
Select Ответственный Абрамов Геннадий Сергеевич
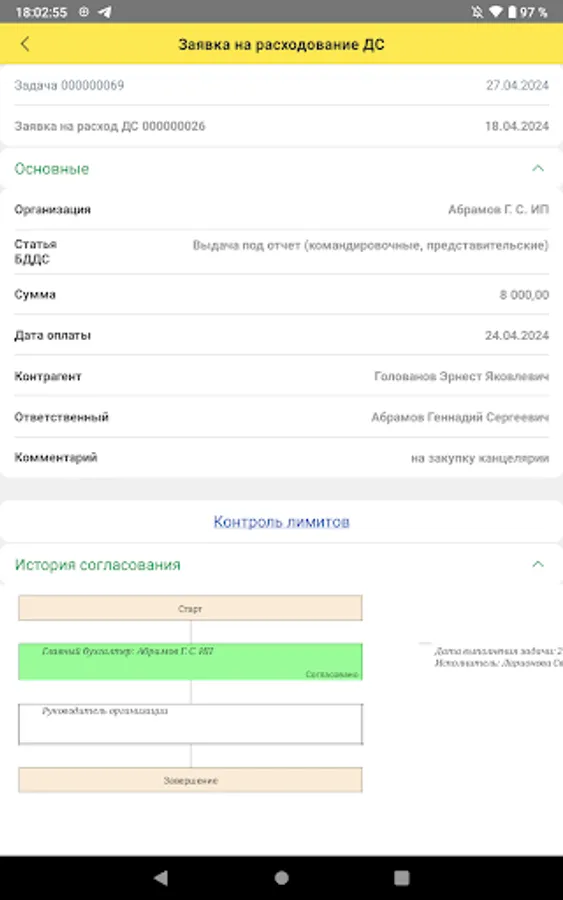(x=460, y=417)
